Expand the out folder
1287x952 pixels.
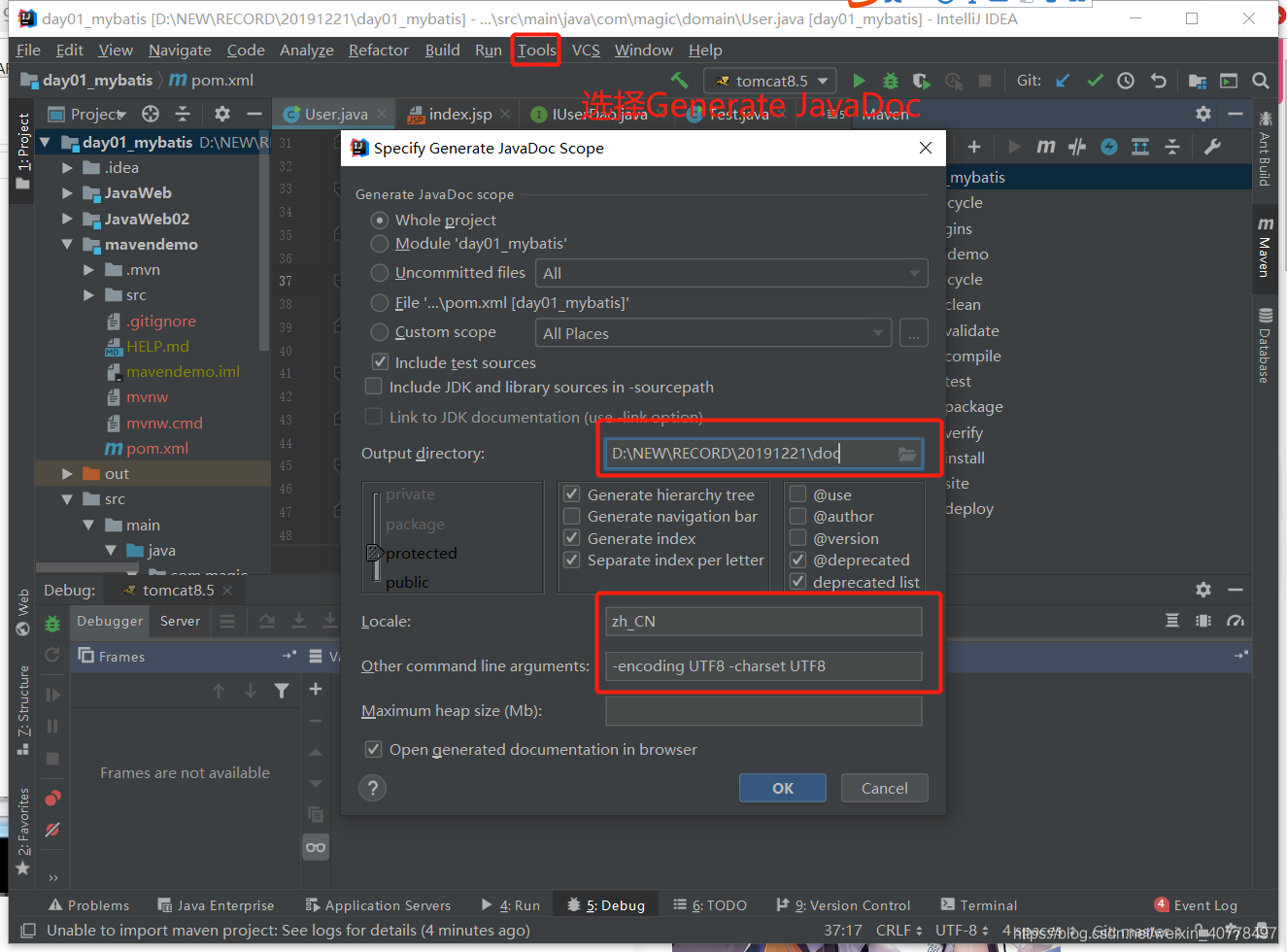click(x=67, y=474)
